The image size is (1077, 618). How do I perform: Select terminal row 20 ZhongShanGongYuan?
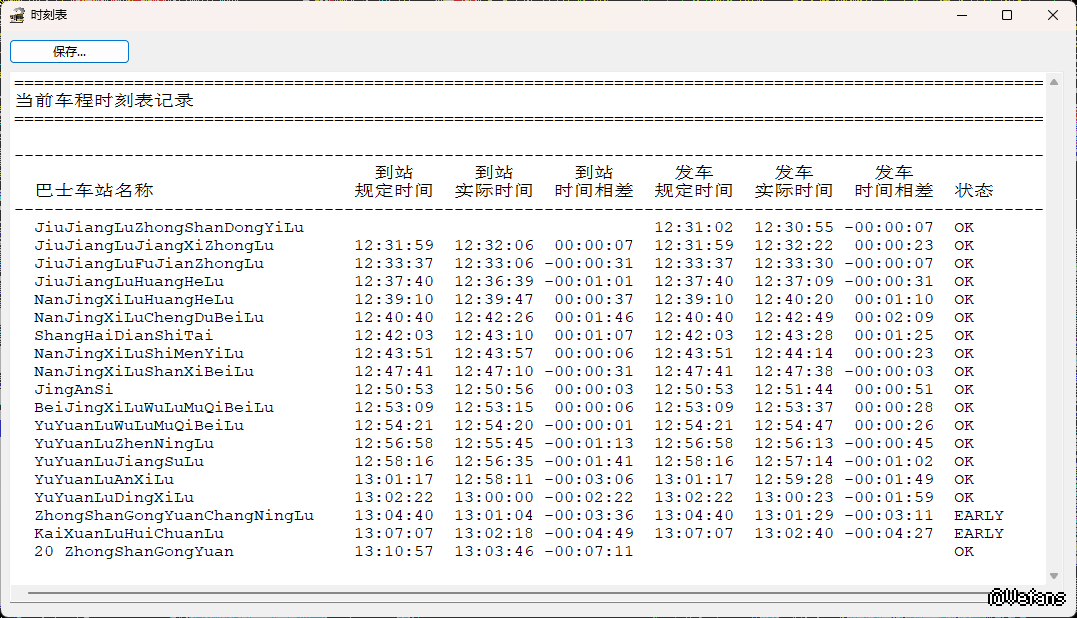pos(134,551)
